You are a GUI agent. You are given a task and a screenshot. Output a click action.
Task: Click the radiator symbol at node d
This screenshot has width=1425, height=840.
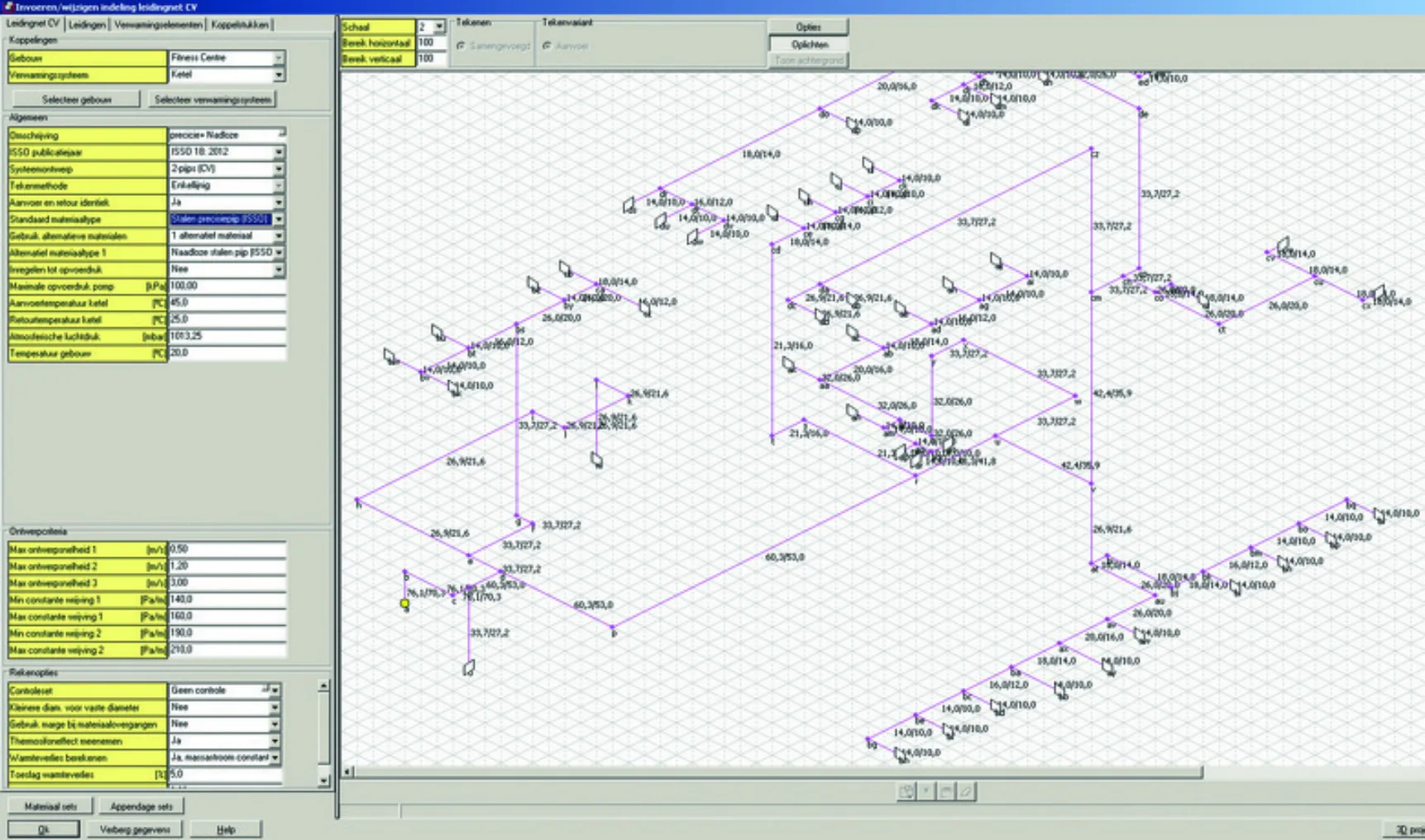pyautogui.click(x=469, y=667)
